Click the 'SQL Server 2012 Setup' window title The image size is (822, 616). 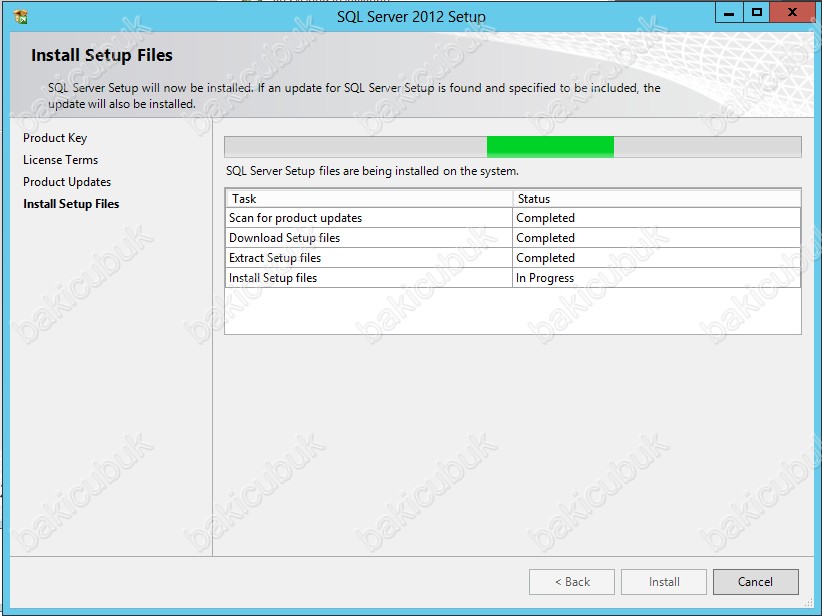[411, 17]
